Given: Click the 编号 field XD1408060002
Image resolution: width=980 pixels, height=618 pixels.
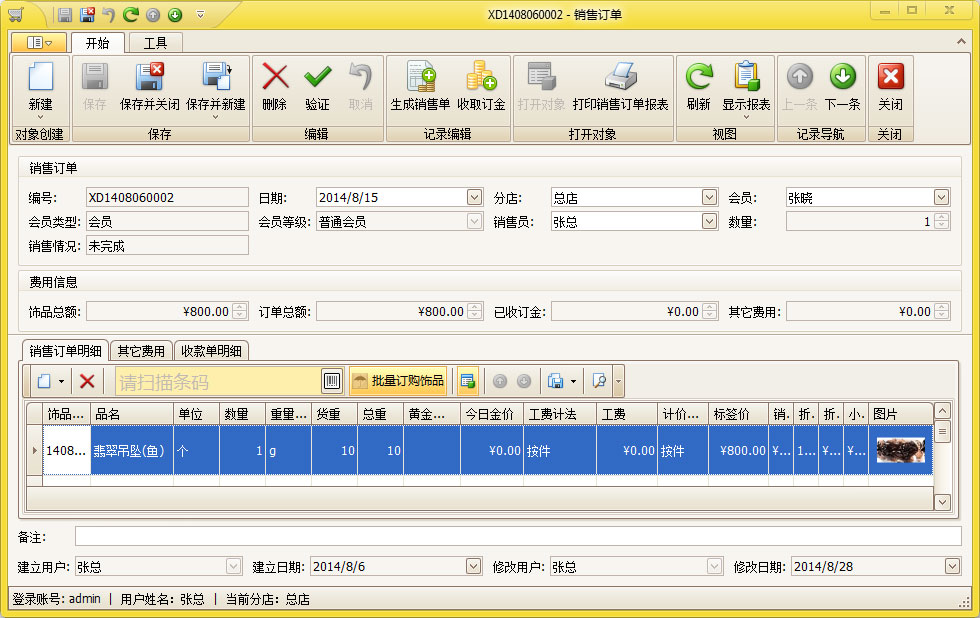Looking at the screenshot, I should click(167, 197).
